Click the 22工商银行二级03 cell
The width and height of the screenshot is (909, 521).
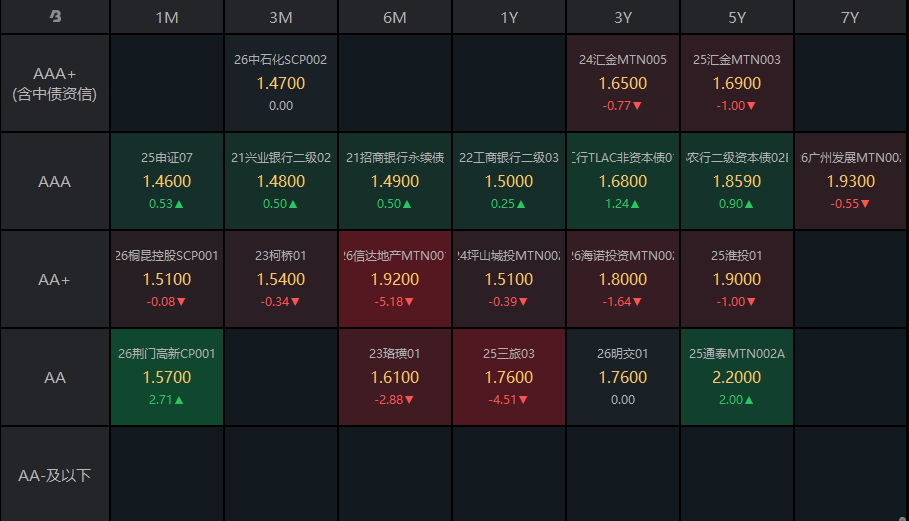click(508, 181)
